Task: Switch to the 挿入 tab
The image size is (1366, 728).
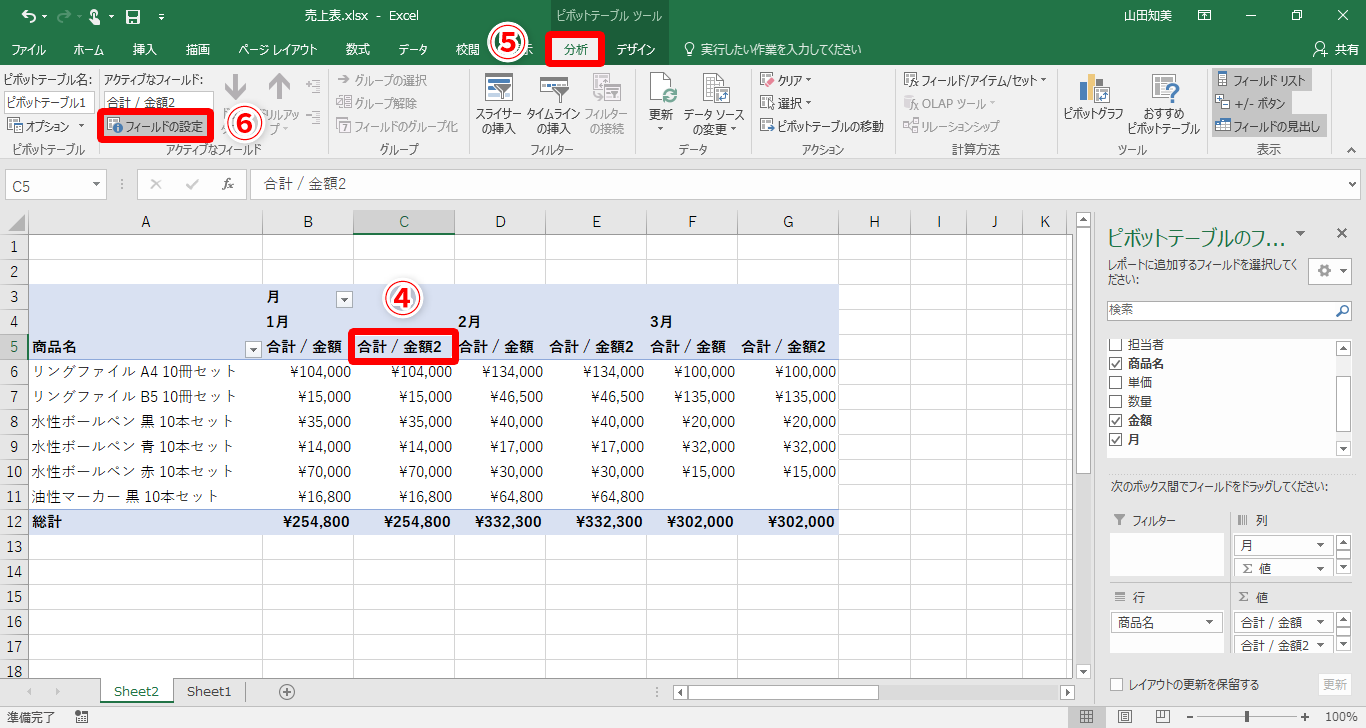Action: [x=145, y=50]
